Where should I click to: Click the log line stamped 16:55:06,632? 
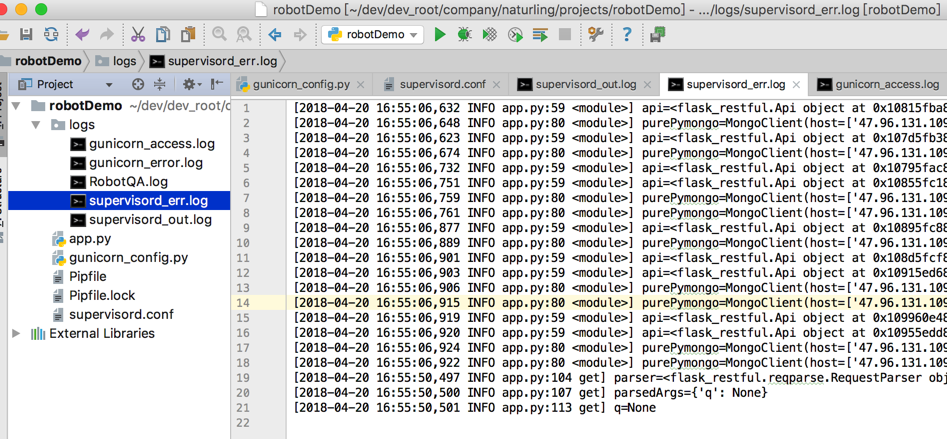click(620, 108)
